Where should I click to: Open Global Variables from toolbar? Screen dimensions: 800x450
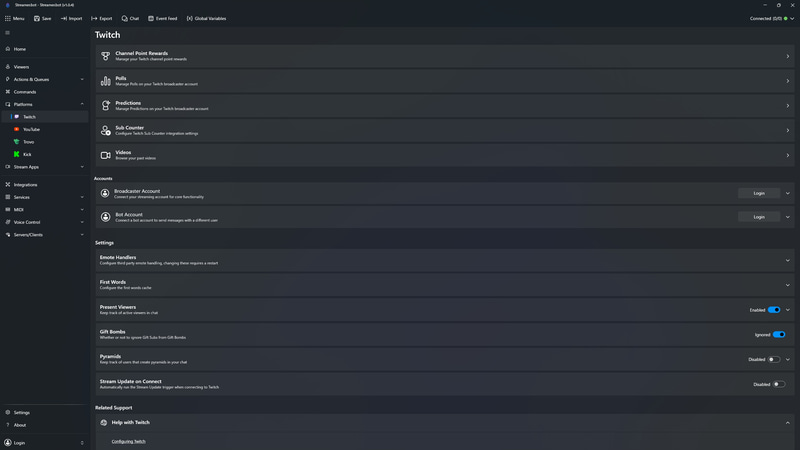[206, 18]
